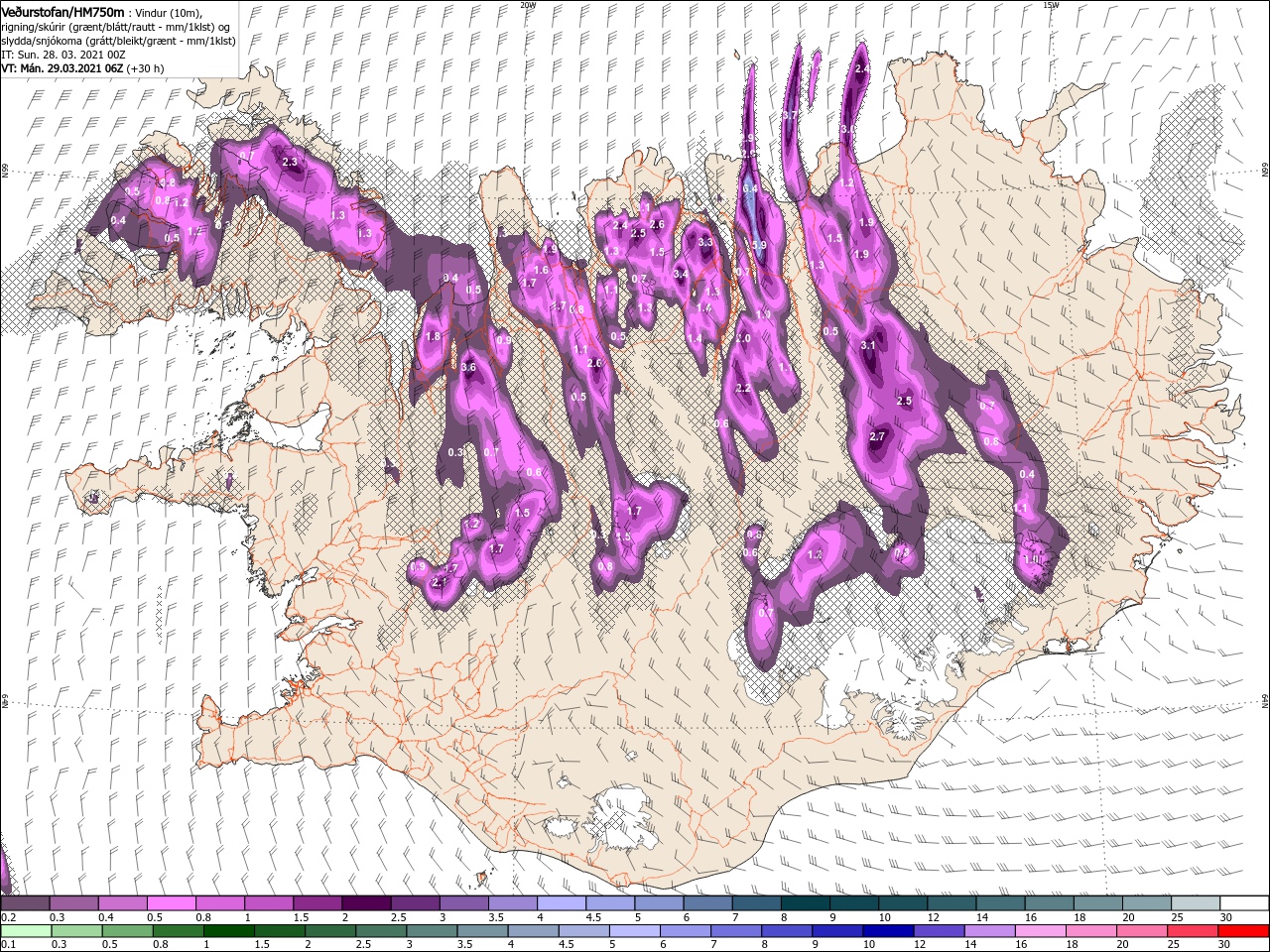Click the Veðurstofan/HM750m title text
This screenshot has width=1270, height=952.
tap(63, 11)
